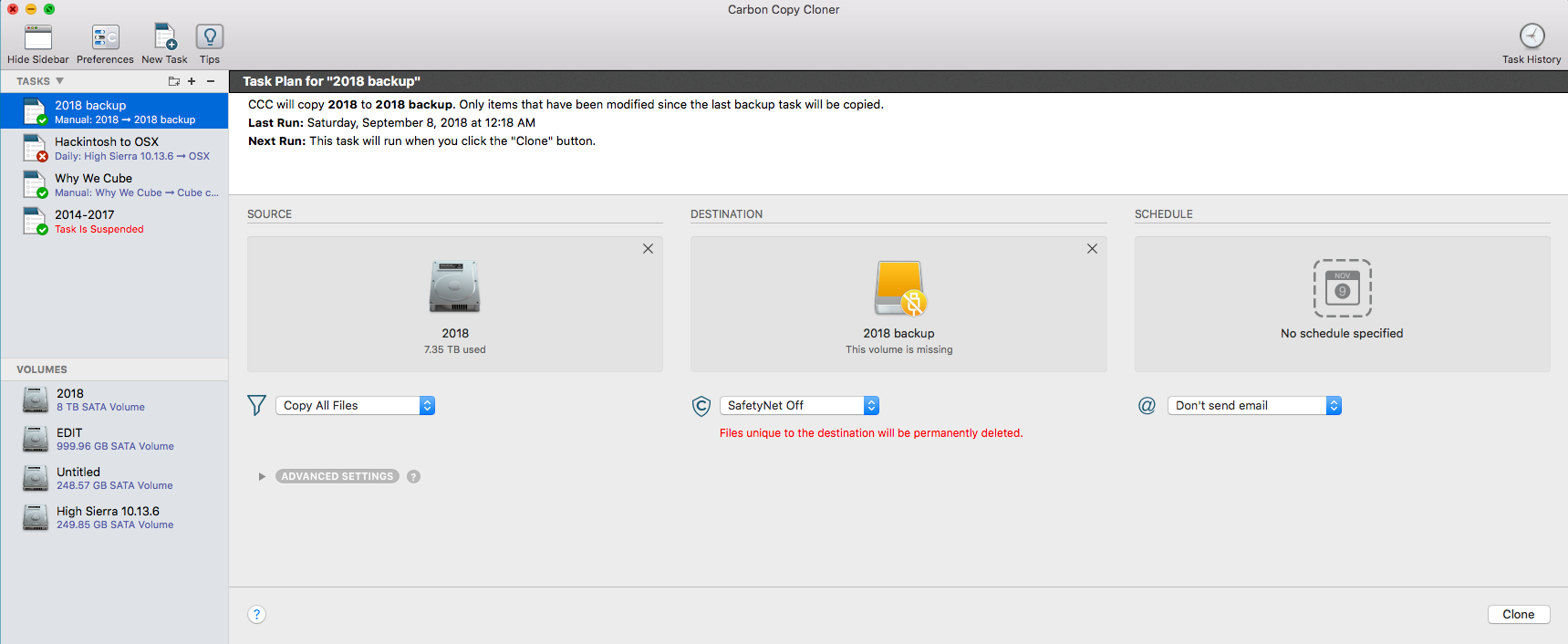Image resolution: width=1568 pixels, height=644 pixels.
Task: Expand Advanced Settings disclosure triangle
Action: click(x=262, y=476)
